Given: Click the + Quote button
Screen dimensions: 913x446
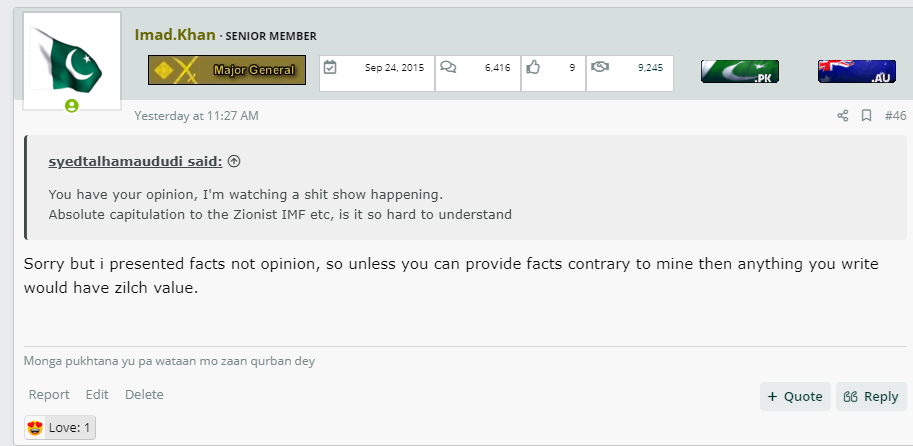Looking at the screenshot, I should point(795,397).
